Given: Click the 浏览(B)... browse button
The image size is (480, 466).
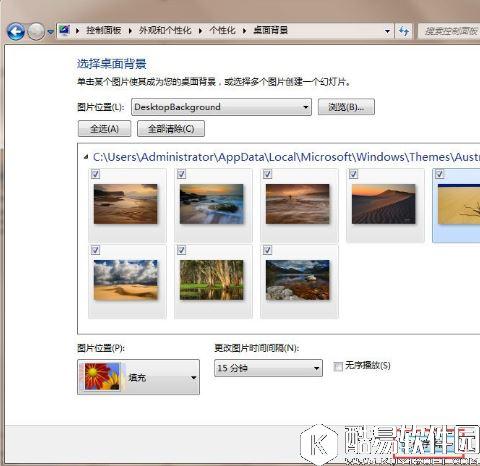Looking at the screenshot, I should (346, 107).
